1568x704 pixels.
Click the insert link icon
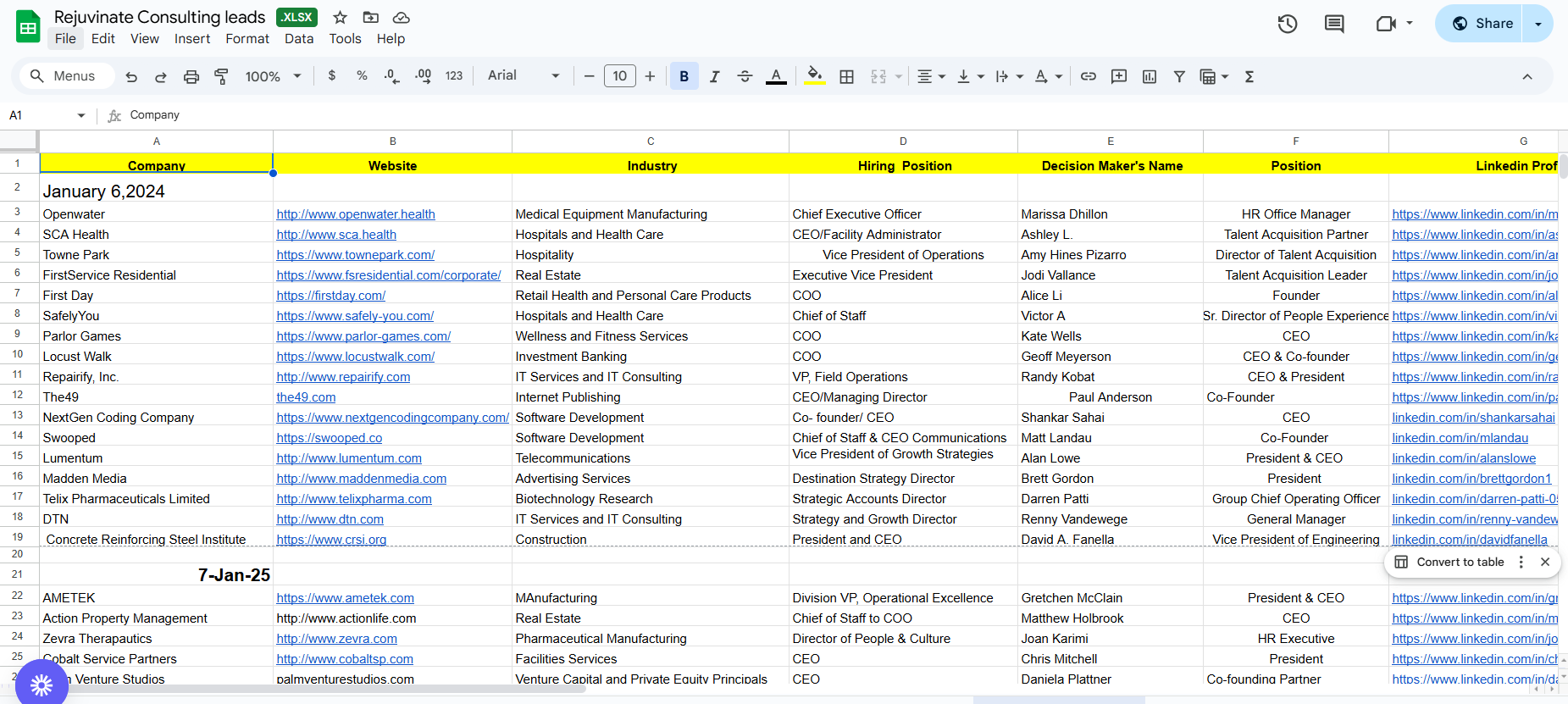click(x=1089, y=76)
